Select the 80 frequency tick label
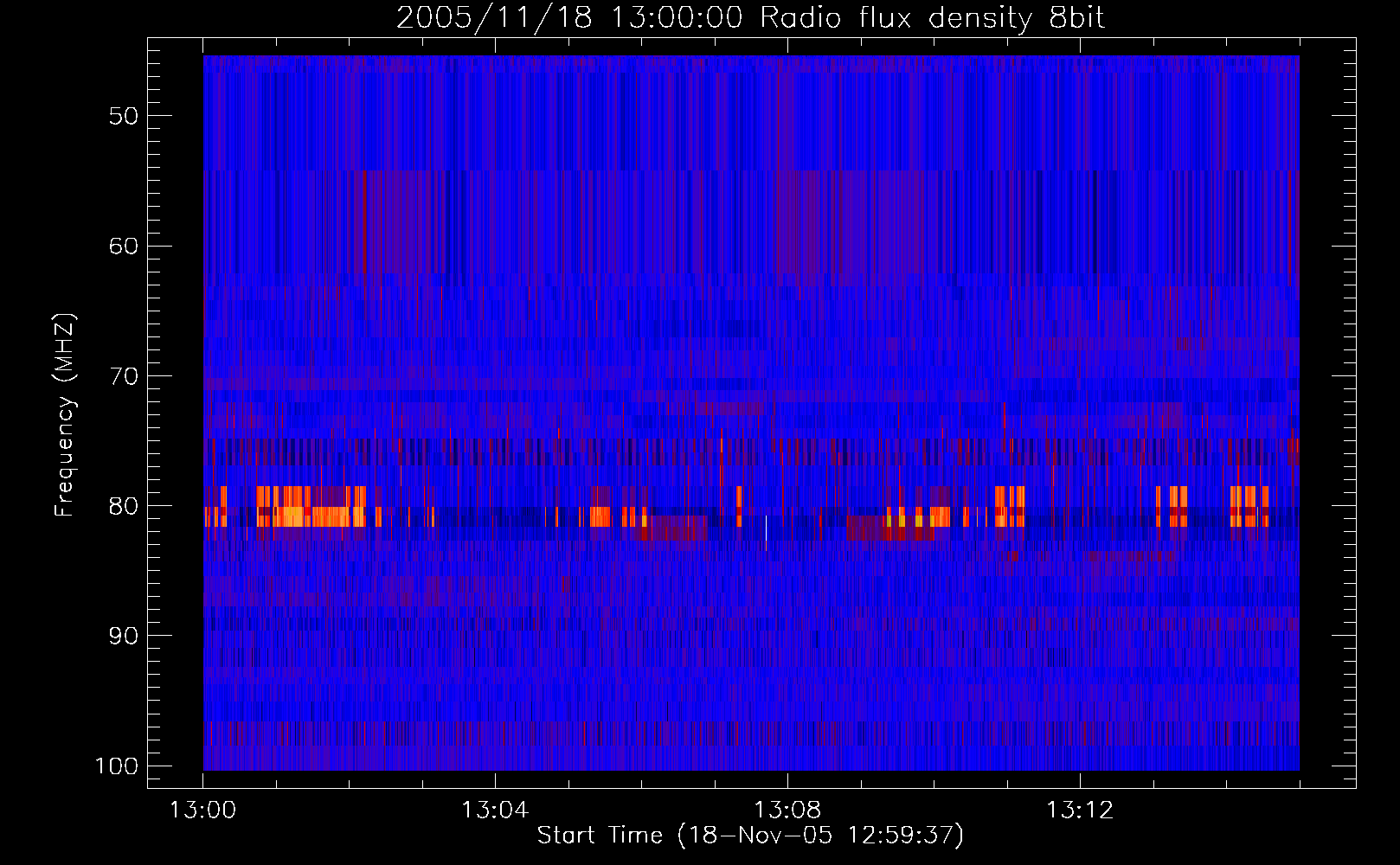This screenshot has height=865, width=1400. tap(124, 506)
